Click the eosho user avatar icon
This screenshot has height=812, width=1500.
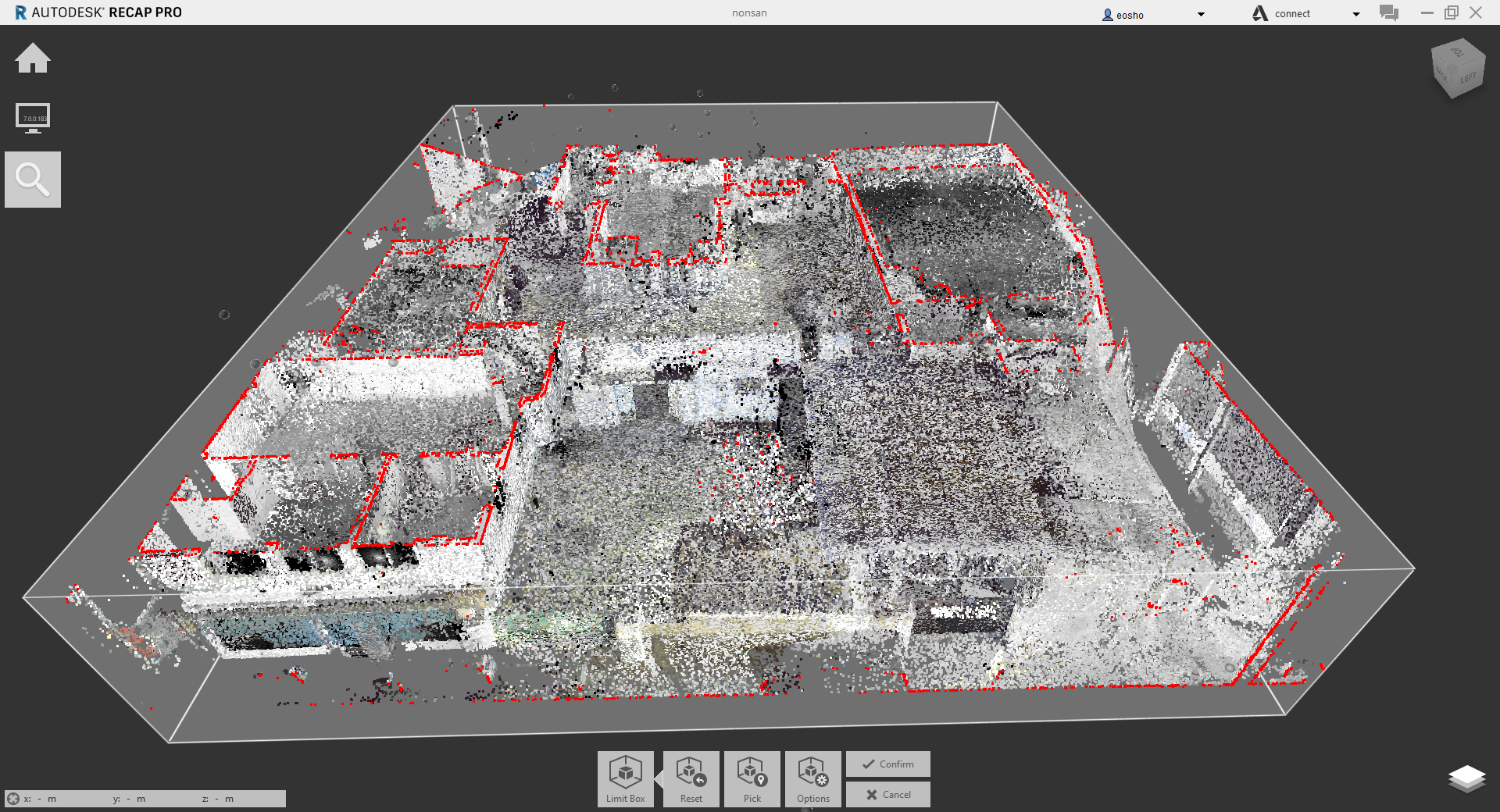1107,15
